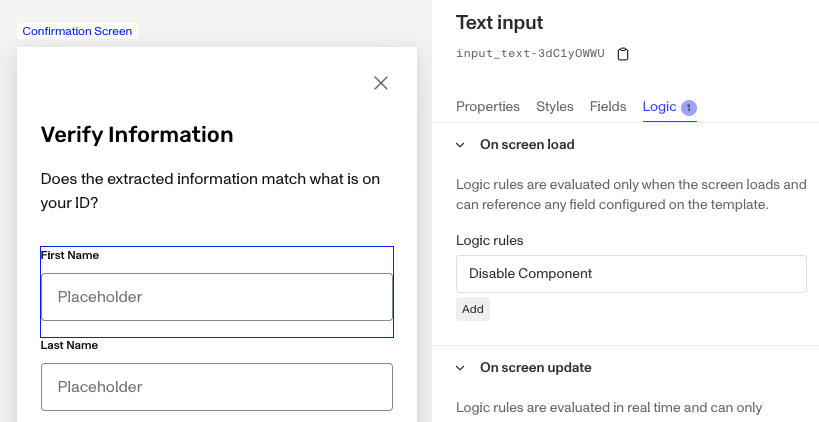
Task: Switch to the Properties tab
Action: pos(488,107)
